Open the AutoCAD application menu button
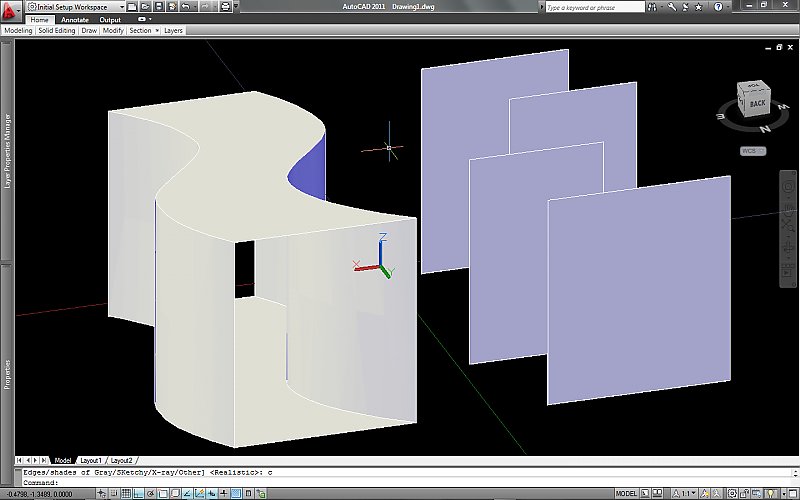Screen dimensions: 800x500 tap(11, 9)
